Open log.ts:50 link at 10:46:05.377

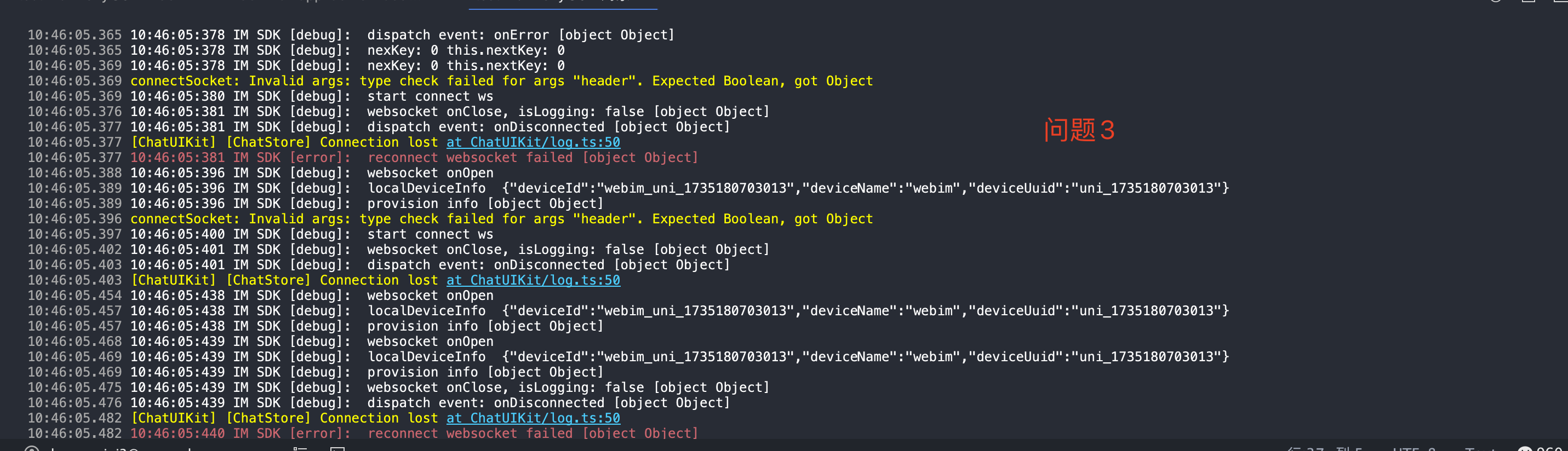pyautogui.click(x=533, y=142)
